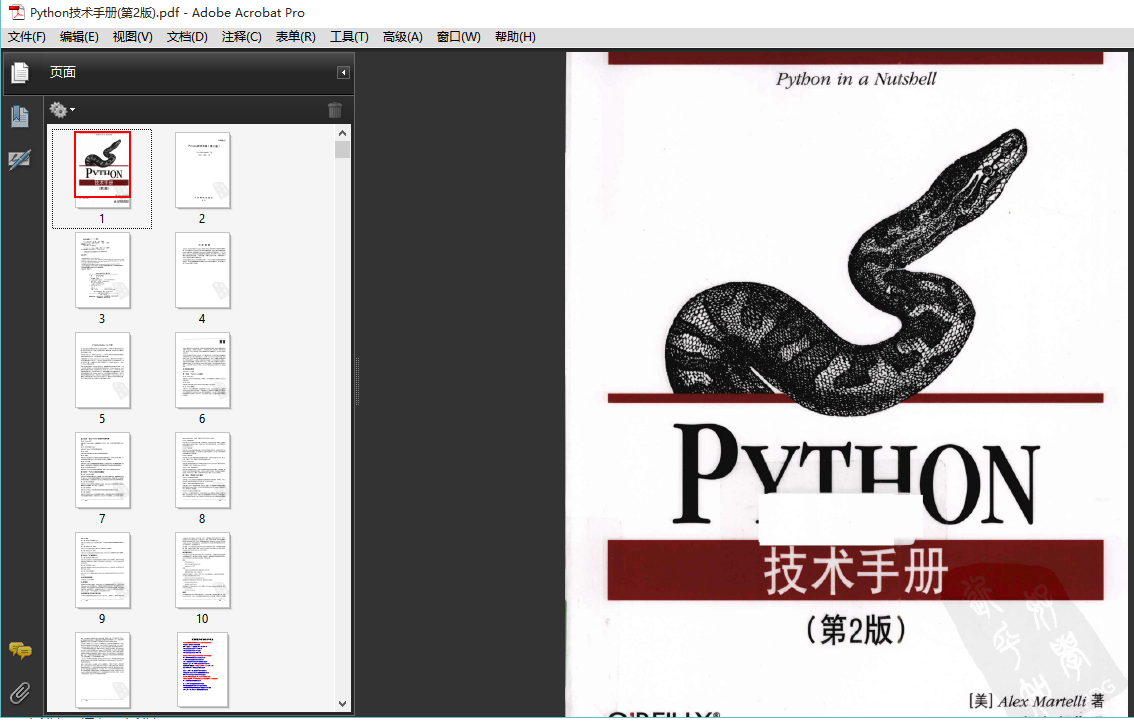Click the thumbnails scrollbar handle

(343, 150)
